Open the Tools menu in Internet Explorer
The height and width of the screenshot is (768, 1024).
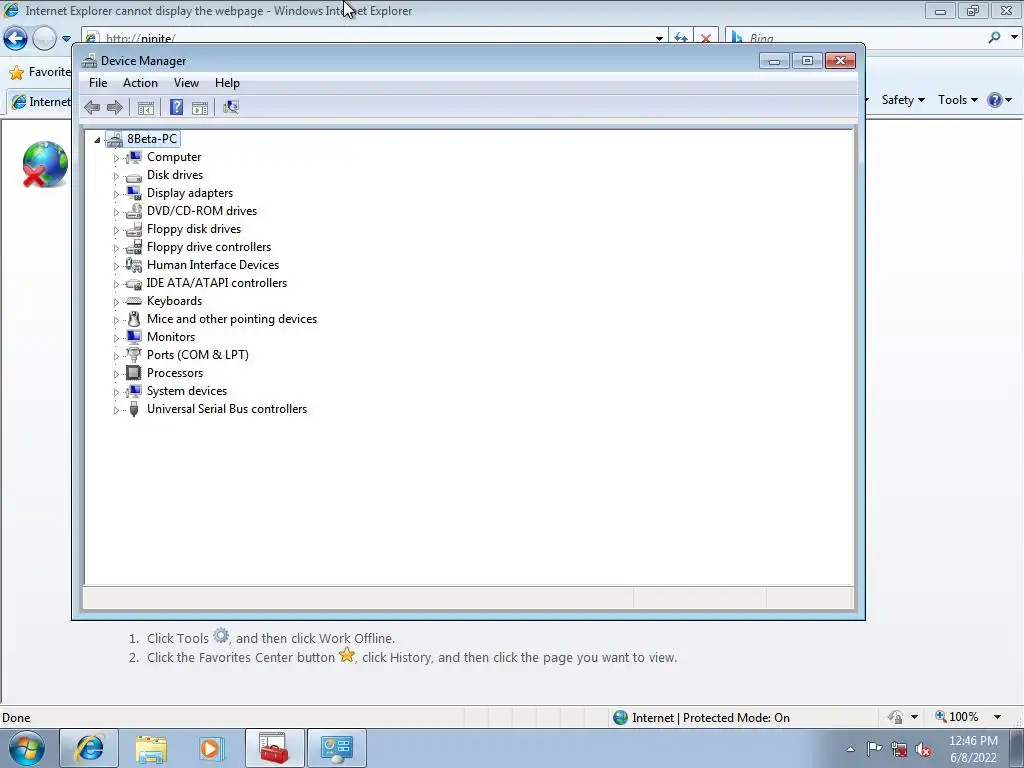pos(957,100)
